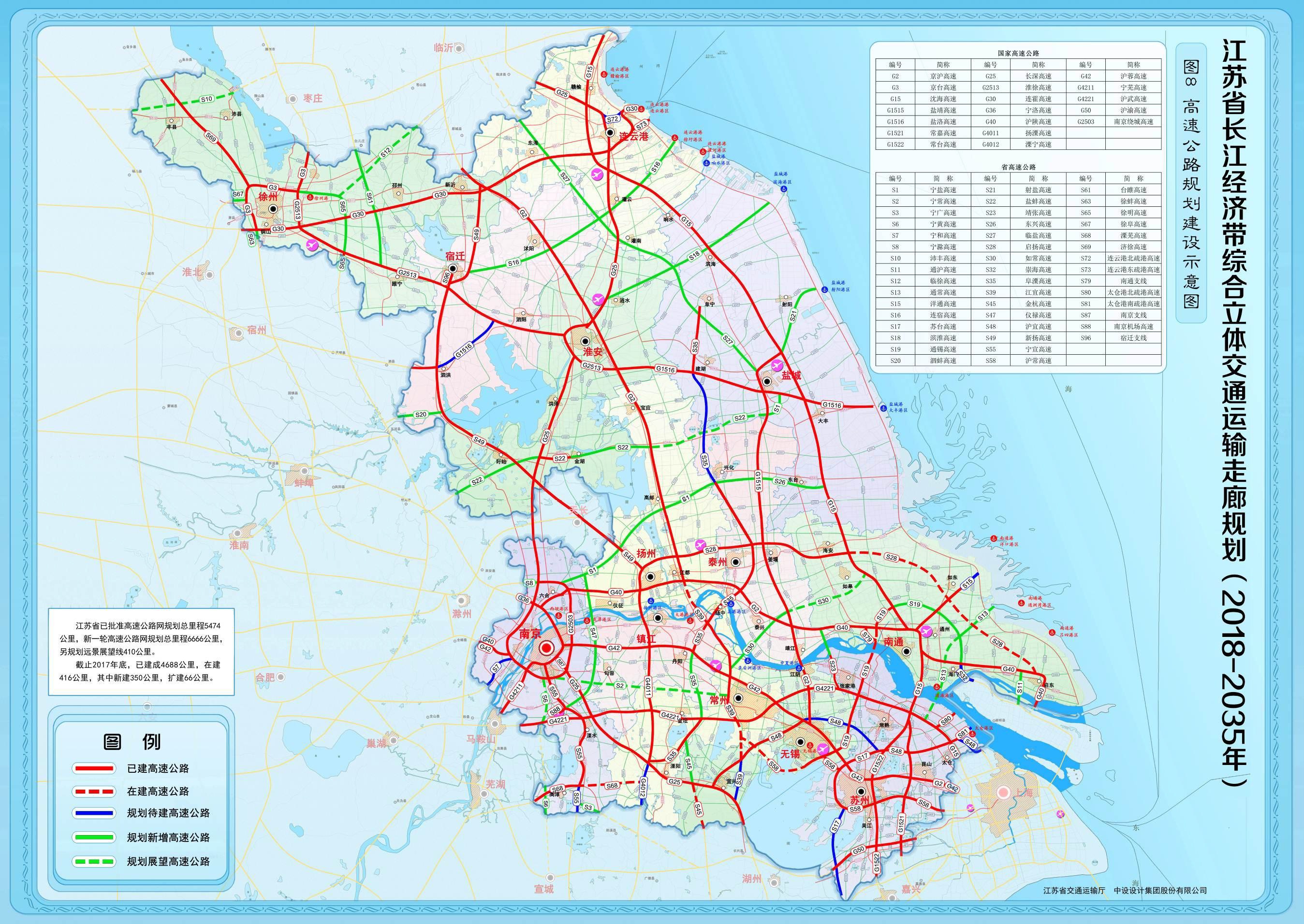
Task: Click the table header 省高速公路
Action: tap(1018, 167)
